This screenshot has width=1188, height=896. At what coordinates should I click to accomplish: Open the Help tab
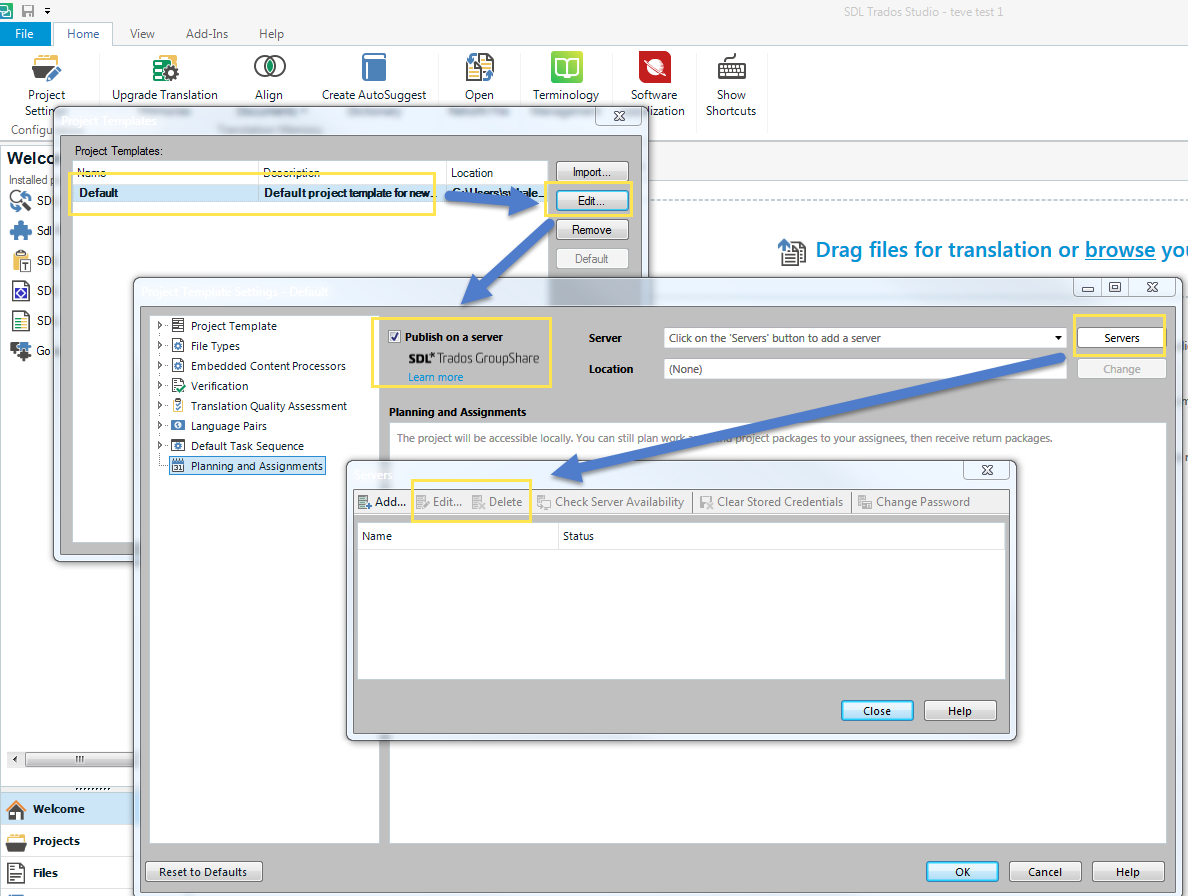271,33
